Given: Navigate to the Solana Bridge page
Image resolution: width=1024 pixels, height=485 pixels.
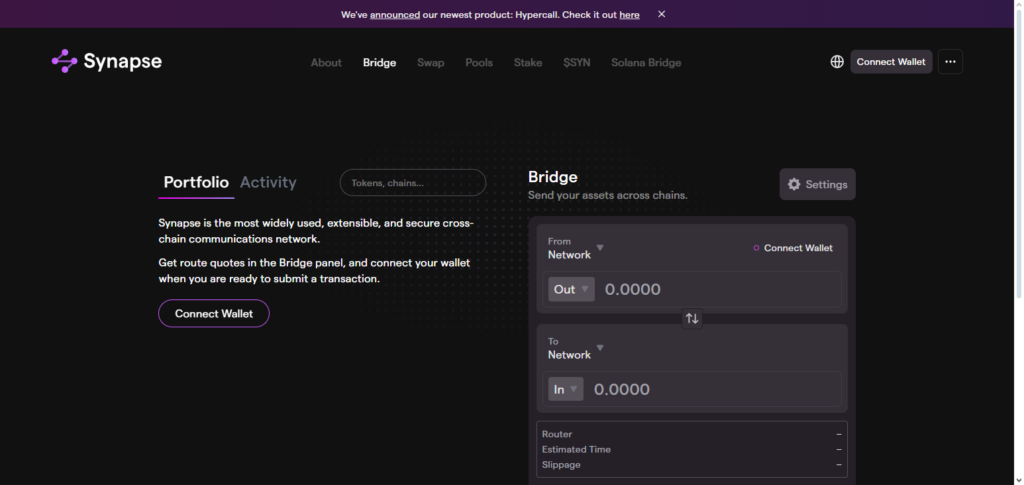Looking at the screenshot, I should [x=646, y=62].
